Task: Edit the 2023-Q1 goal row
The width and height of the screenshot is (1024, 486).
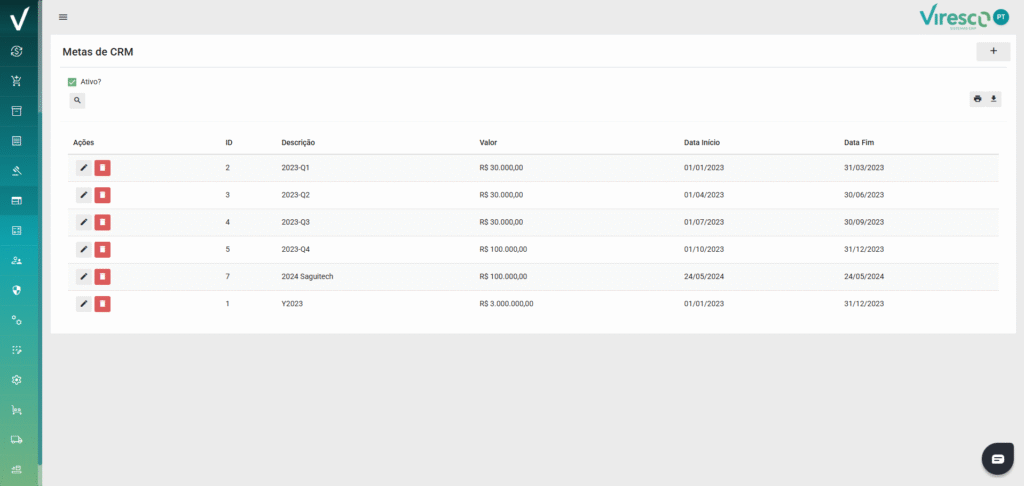Action: [x=84, y=168]
